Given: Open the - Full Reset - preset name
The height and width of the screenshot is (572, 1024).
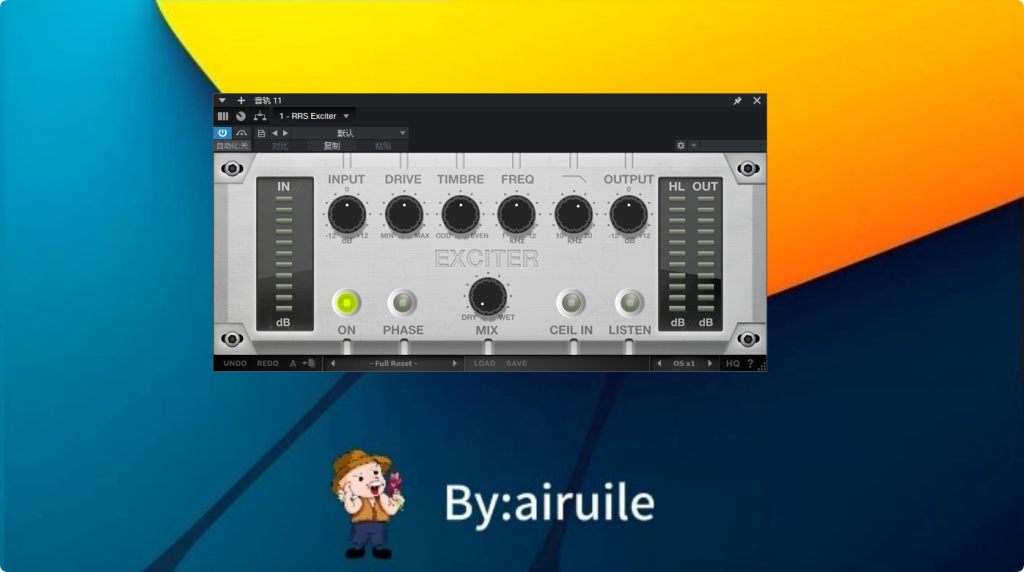Looking at the screenshot, I should click(393, 364).
